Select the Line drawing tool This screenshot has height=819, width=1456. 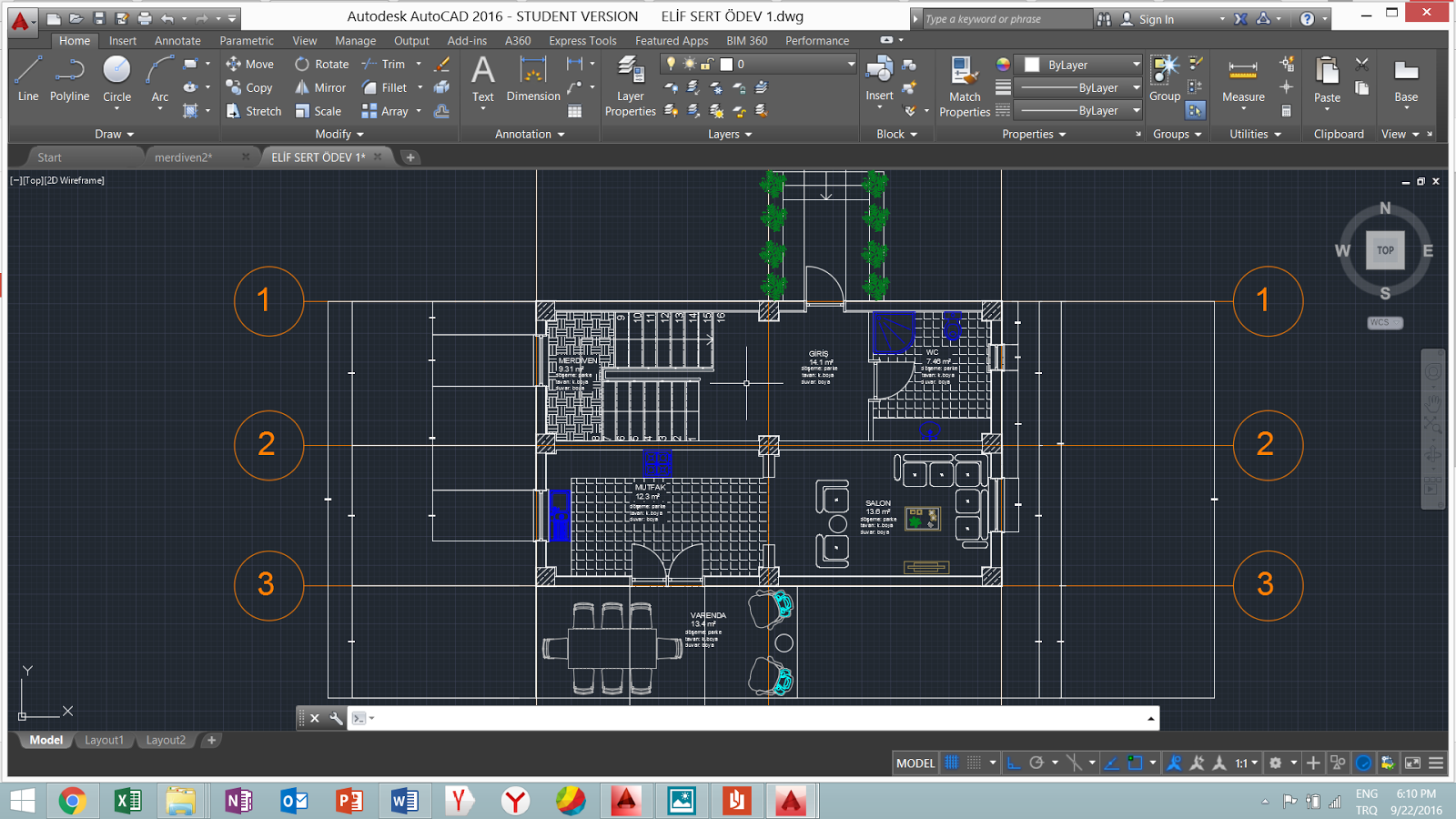pyautogui.click(x=28, y=78)
